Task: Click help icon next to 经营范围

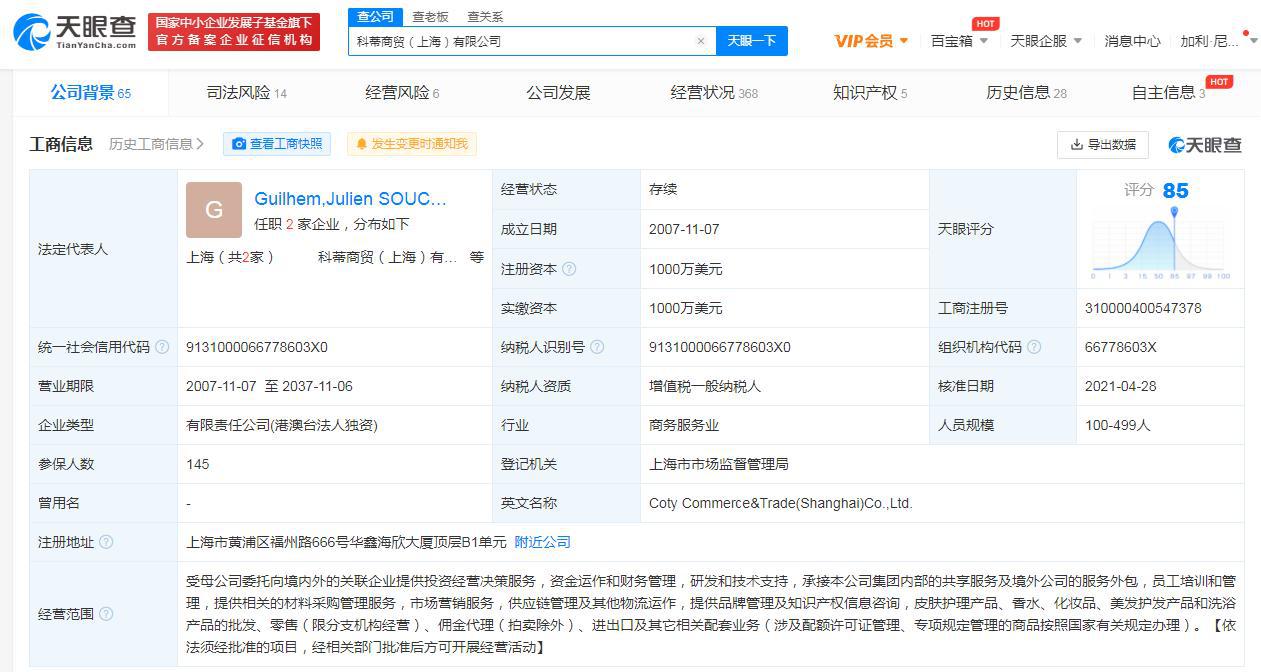Action: coord(106,614)
